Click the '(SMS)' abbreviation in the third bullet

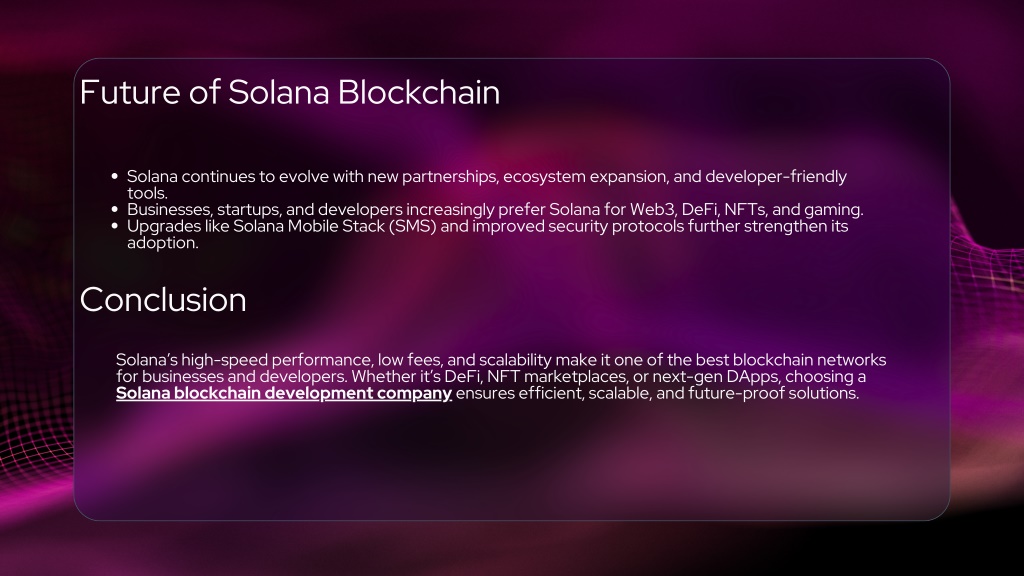412,226
